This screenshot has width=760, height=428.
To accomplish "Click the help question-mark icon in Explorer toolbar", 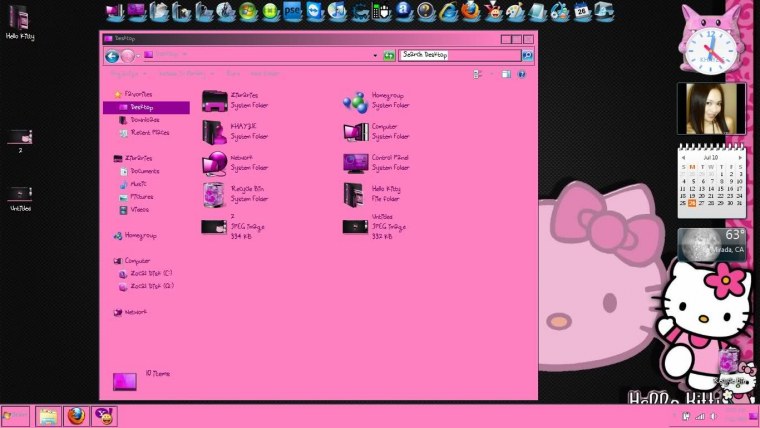I will pos(521,74).
